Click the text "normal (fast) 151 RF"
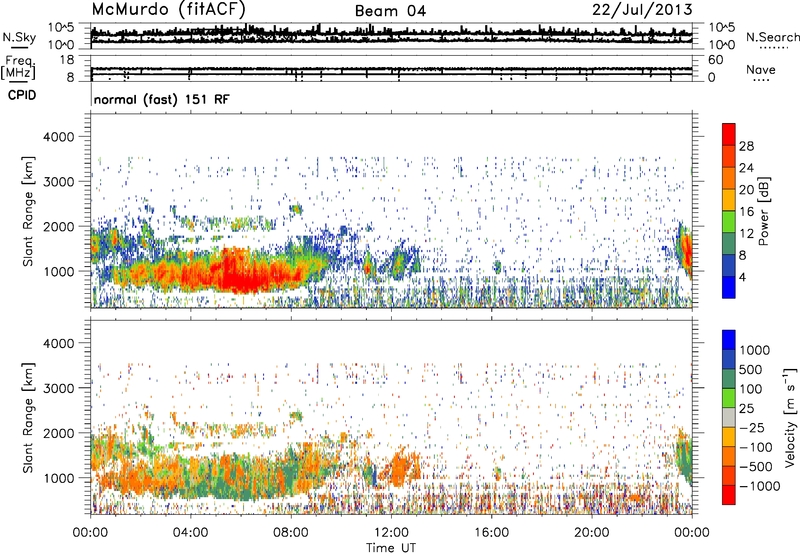The width and height of the screenshot is (800, 554). (x=162, y=99)
